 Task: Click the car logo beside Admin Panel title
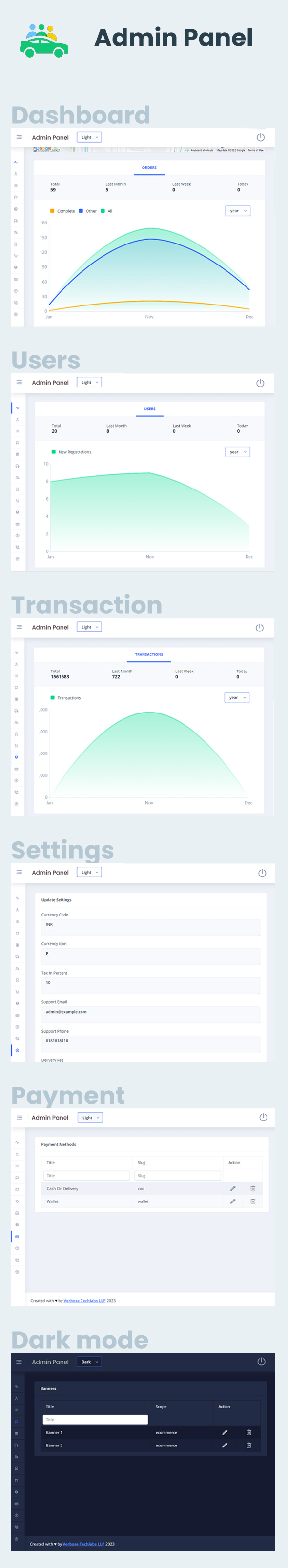[x=43, y=40]
